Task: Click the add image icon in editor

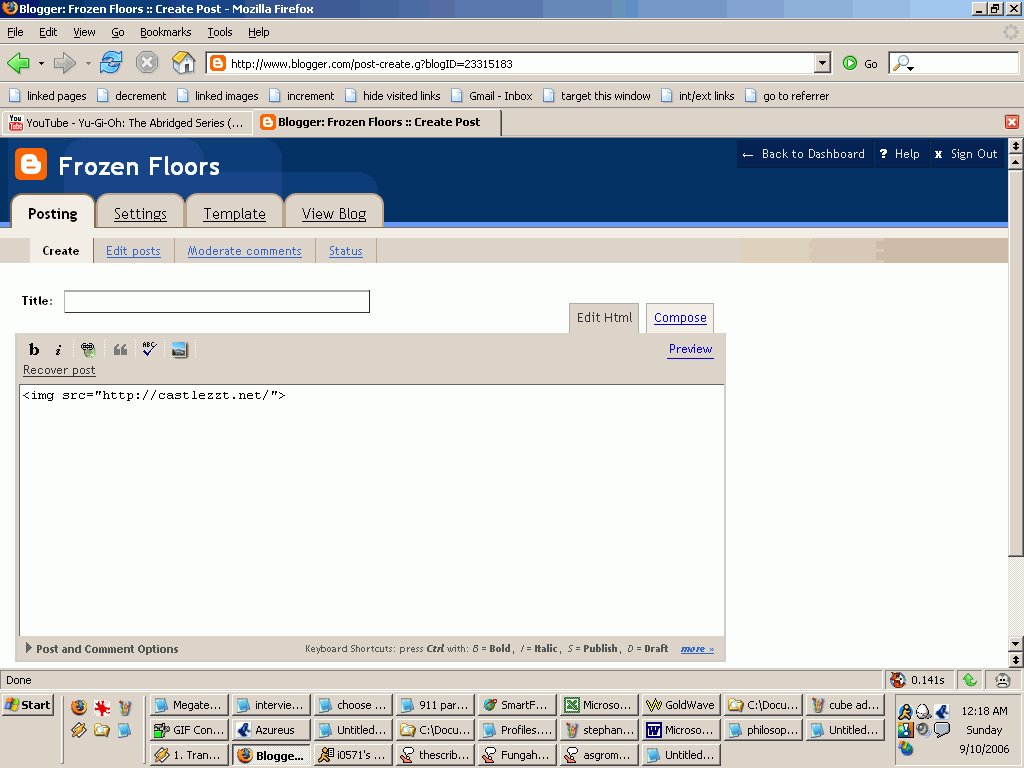Action: [x=179, y=349]
